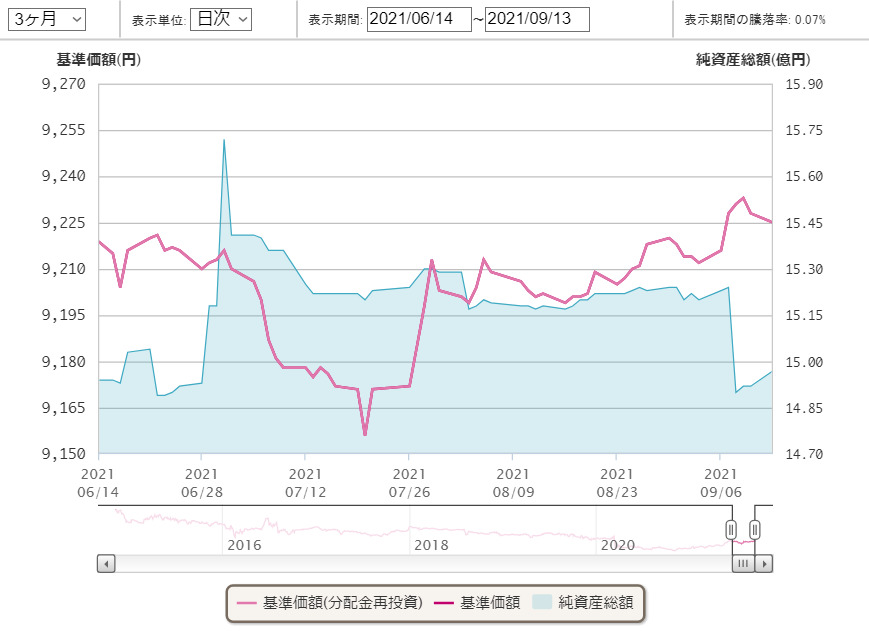Click the left range handle in navigator

731,529
